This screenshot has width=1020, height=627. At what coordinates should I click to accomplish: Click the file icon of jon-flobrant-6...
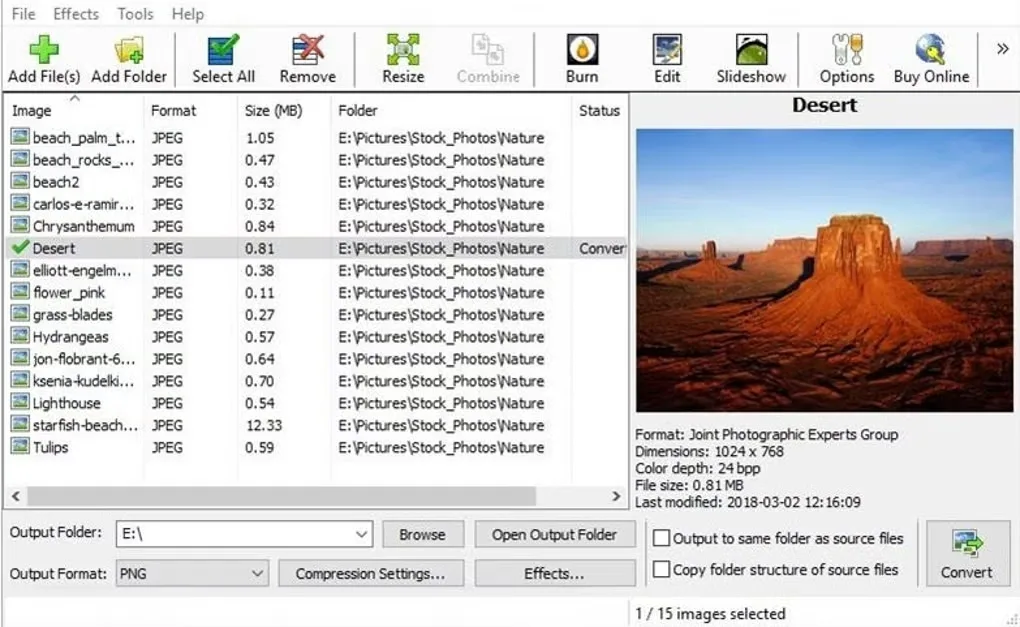(20, 358)
